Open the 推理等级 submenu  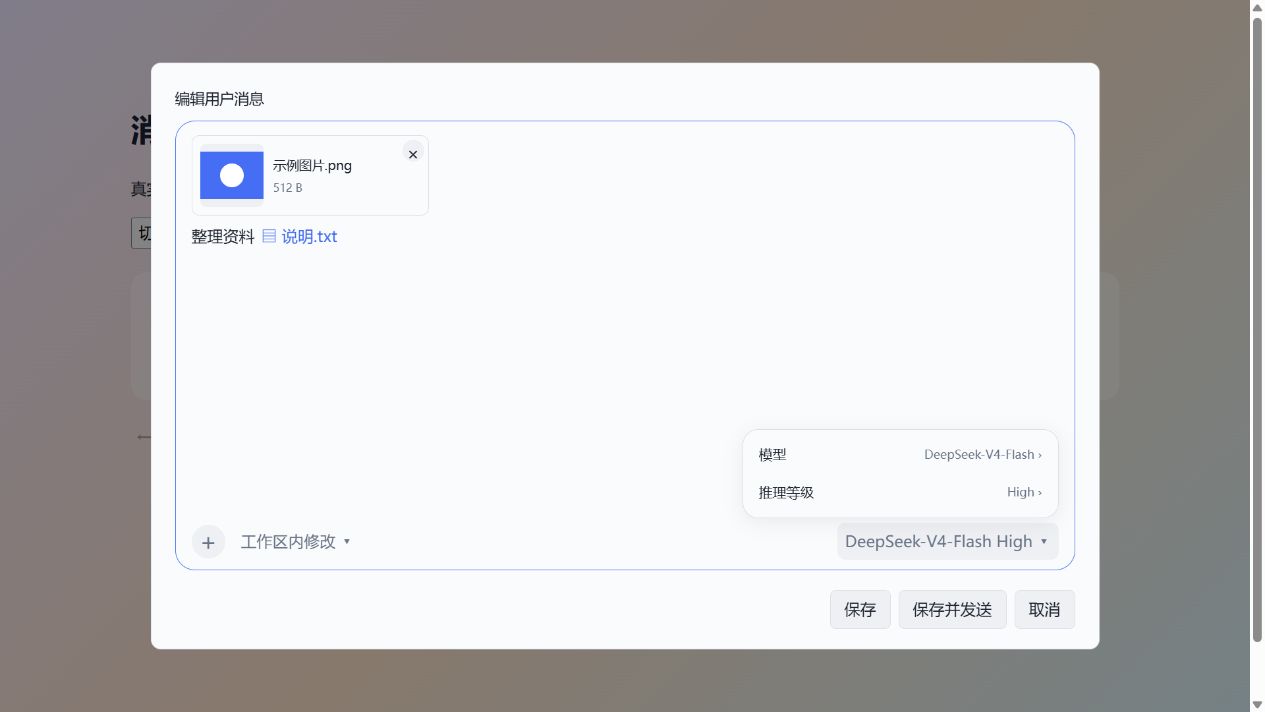(900, 492)
